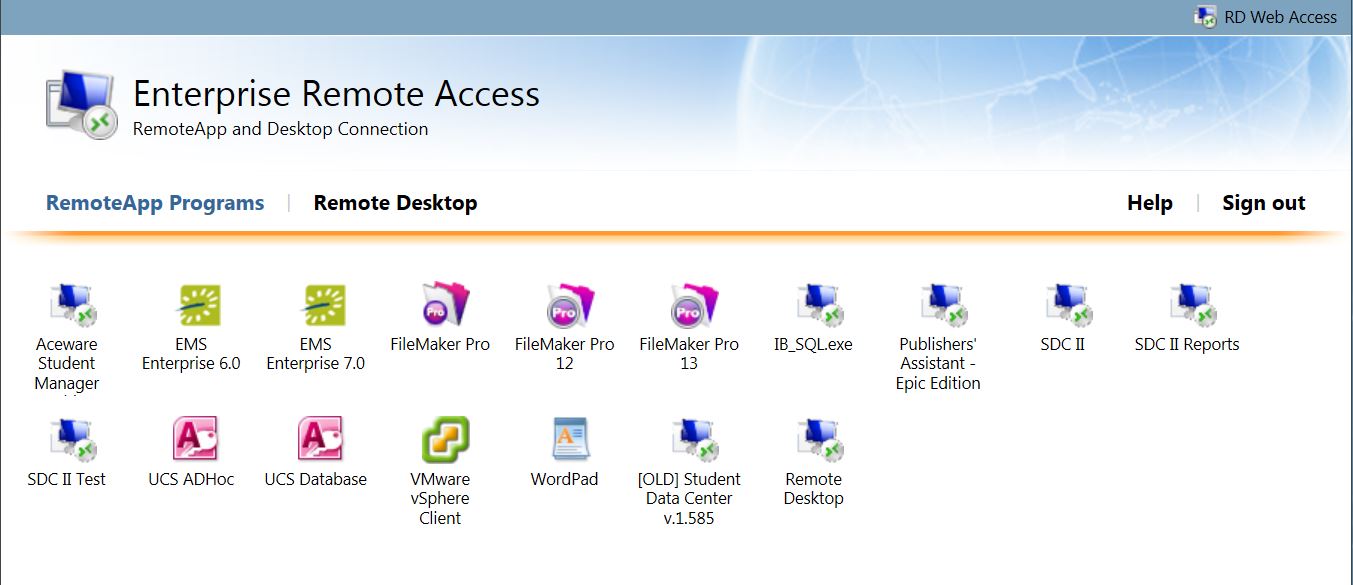The image size is (1353, 585).
Task: Click the "EMS Enterprise 6.0" label
Action: (191, 354)
